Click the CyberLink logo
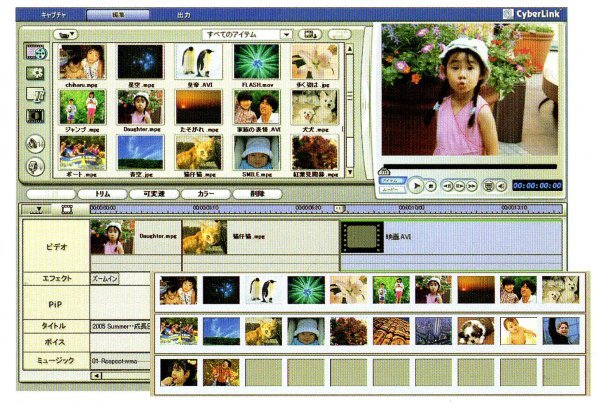600x405 pixels. pyautogui.click(x=532, y=15)
